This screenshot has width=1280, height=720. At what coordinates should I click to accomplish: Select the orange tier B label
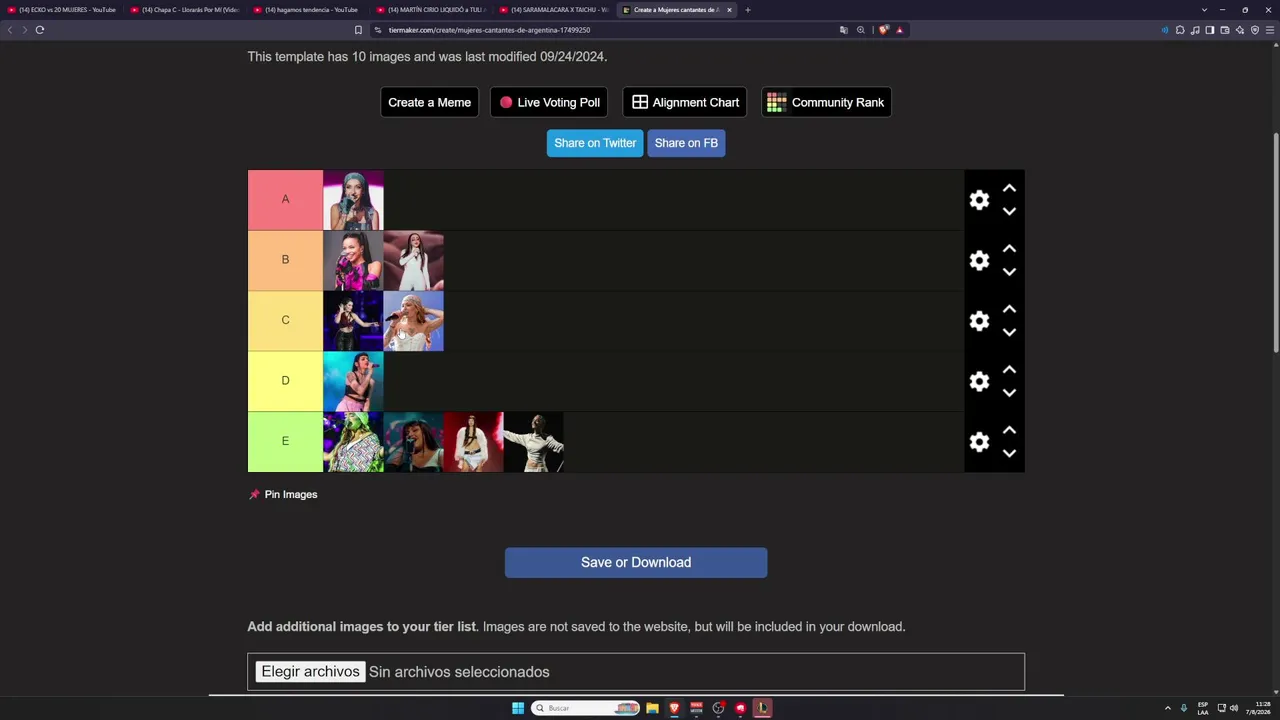(x=285, y=260)
